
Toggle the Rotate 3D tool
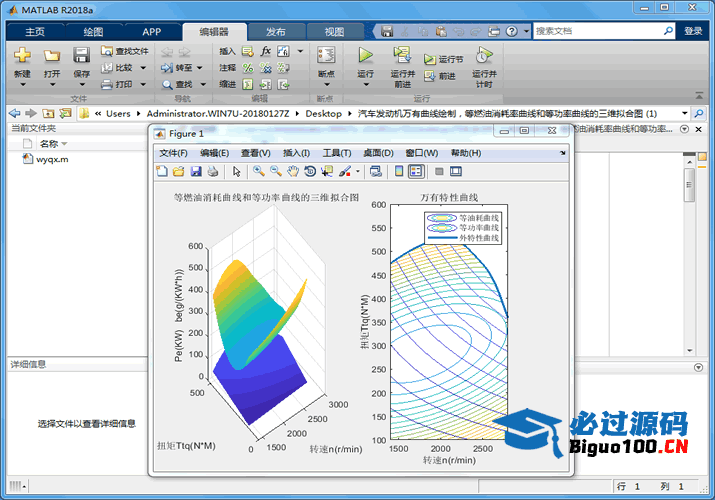point(310,171)
